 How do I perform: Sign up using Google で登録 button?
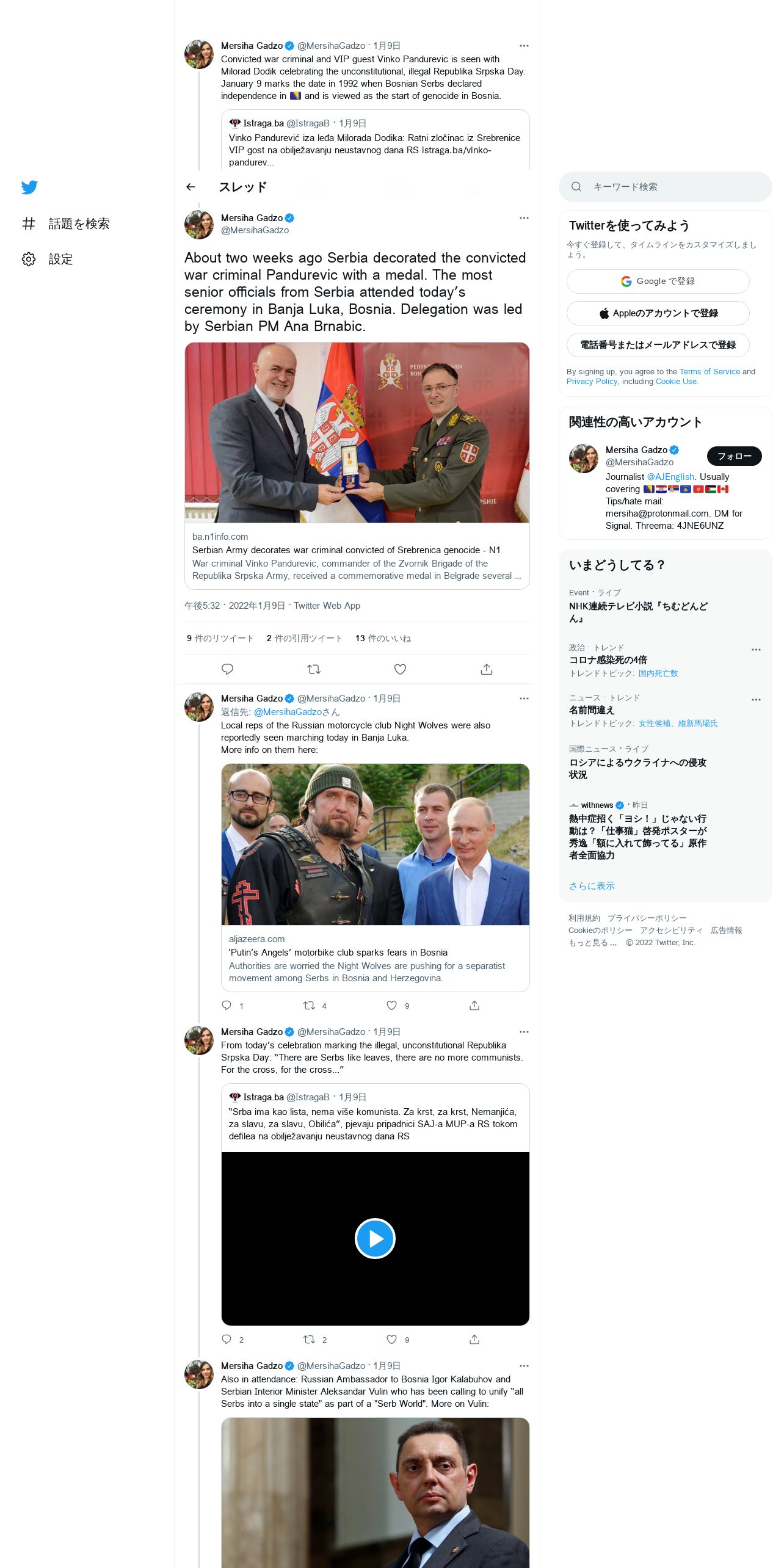658,281
